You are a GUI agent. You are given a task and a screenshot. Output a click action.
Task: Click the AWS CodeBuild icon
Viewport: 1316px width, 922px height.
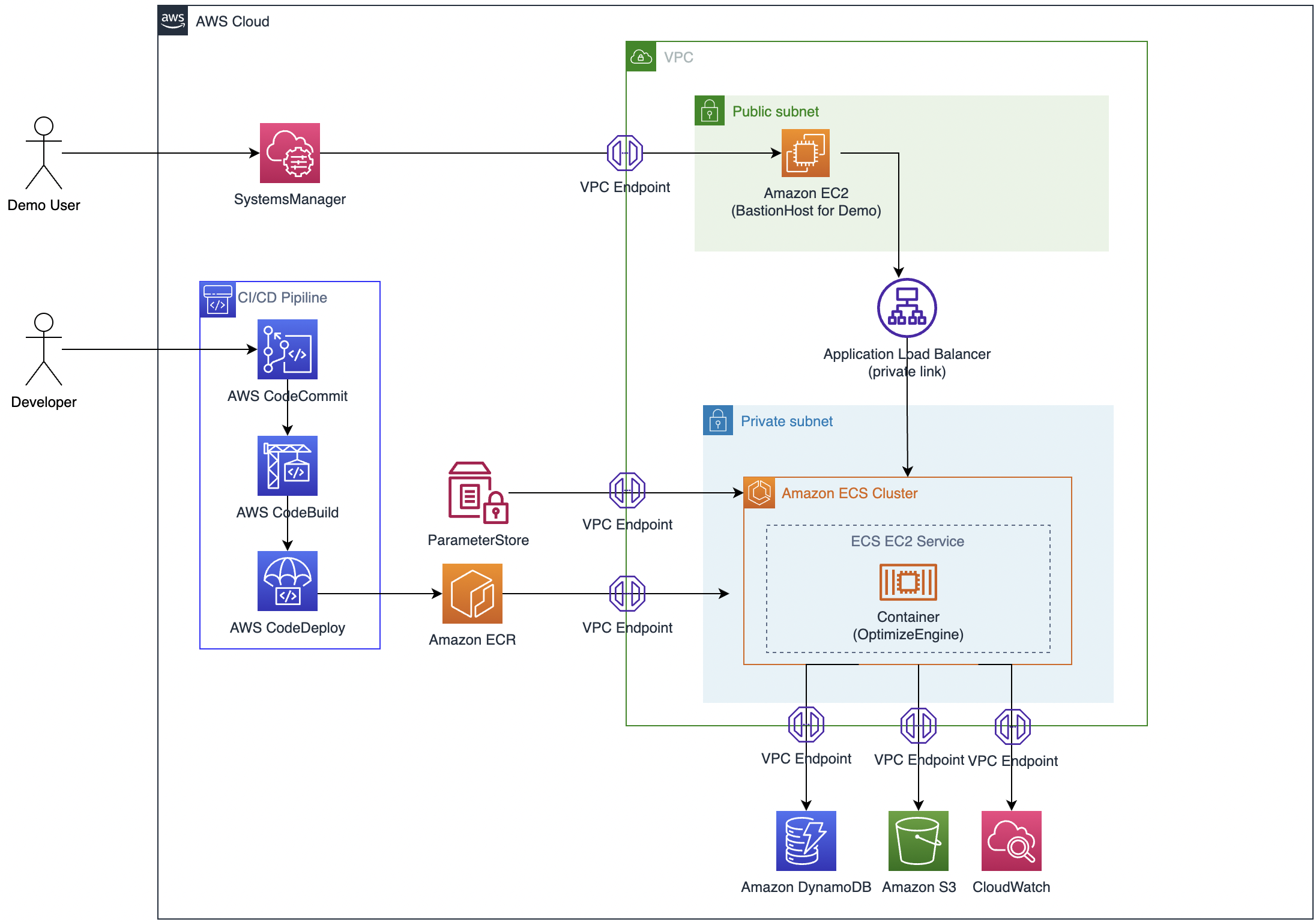(287, 465)
